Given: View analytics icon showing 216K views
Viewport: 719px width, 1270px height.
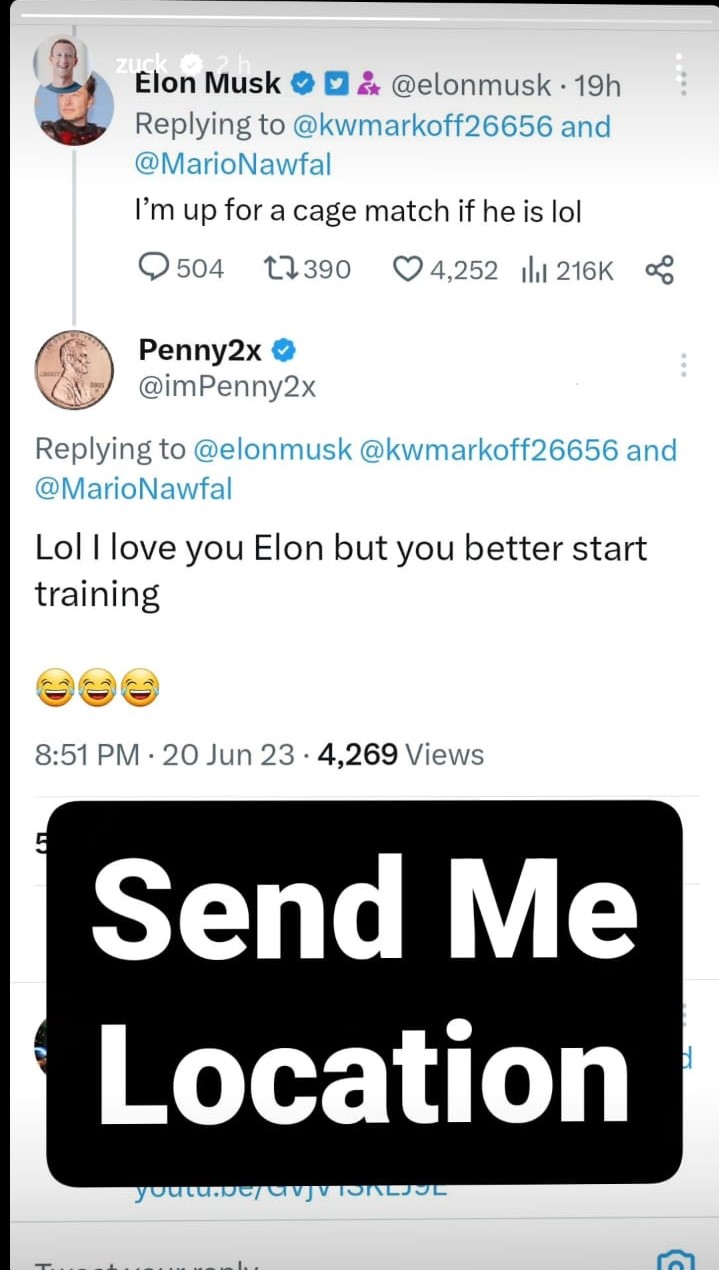Looking at the screenshot, I should [530, 268].
